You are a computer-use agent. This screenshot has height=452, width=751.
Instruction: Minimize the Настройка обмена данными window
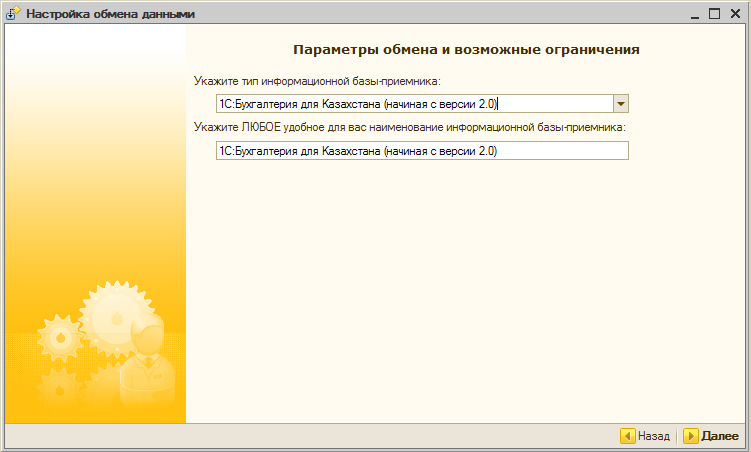[x=695, y=14]
